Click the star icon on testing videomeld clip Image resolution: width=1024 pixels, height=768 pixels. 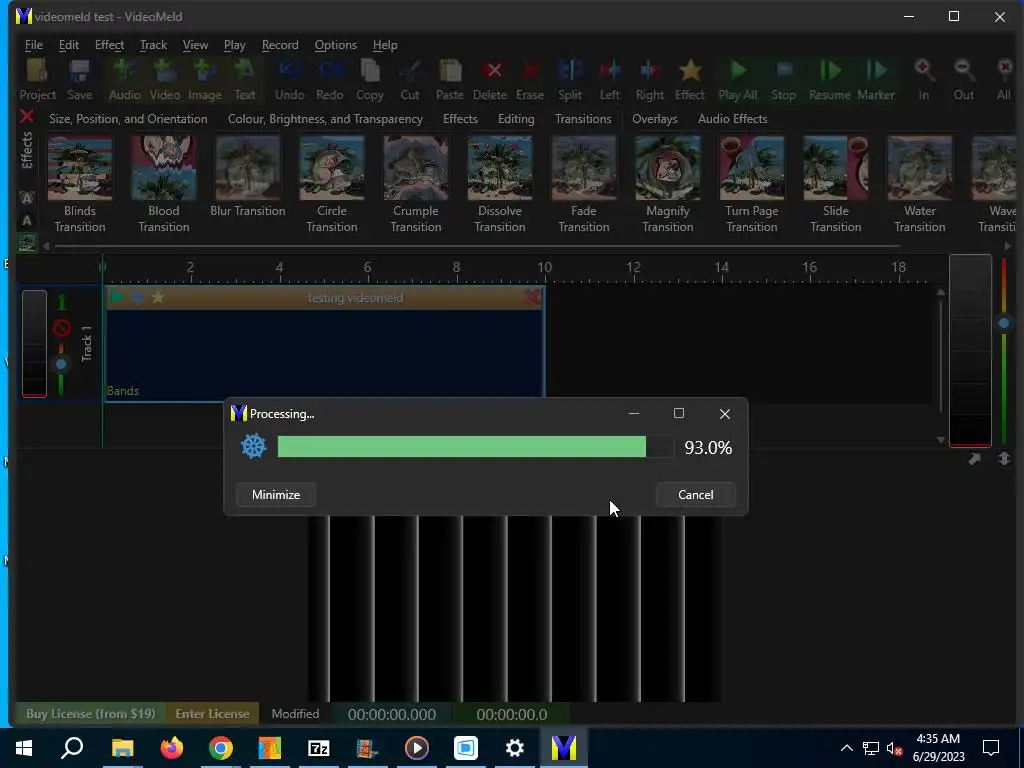(x=157, y=298)
